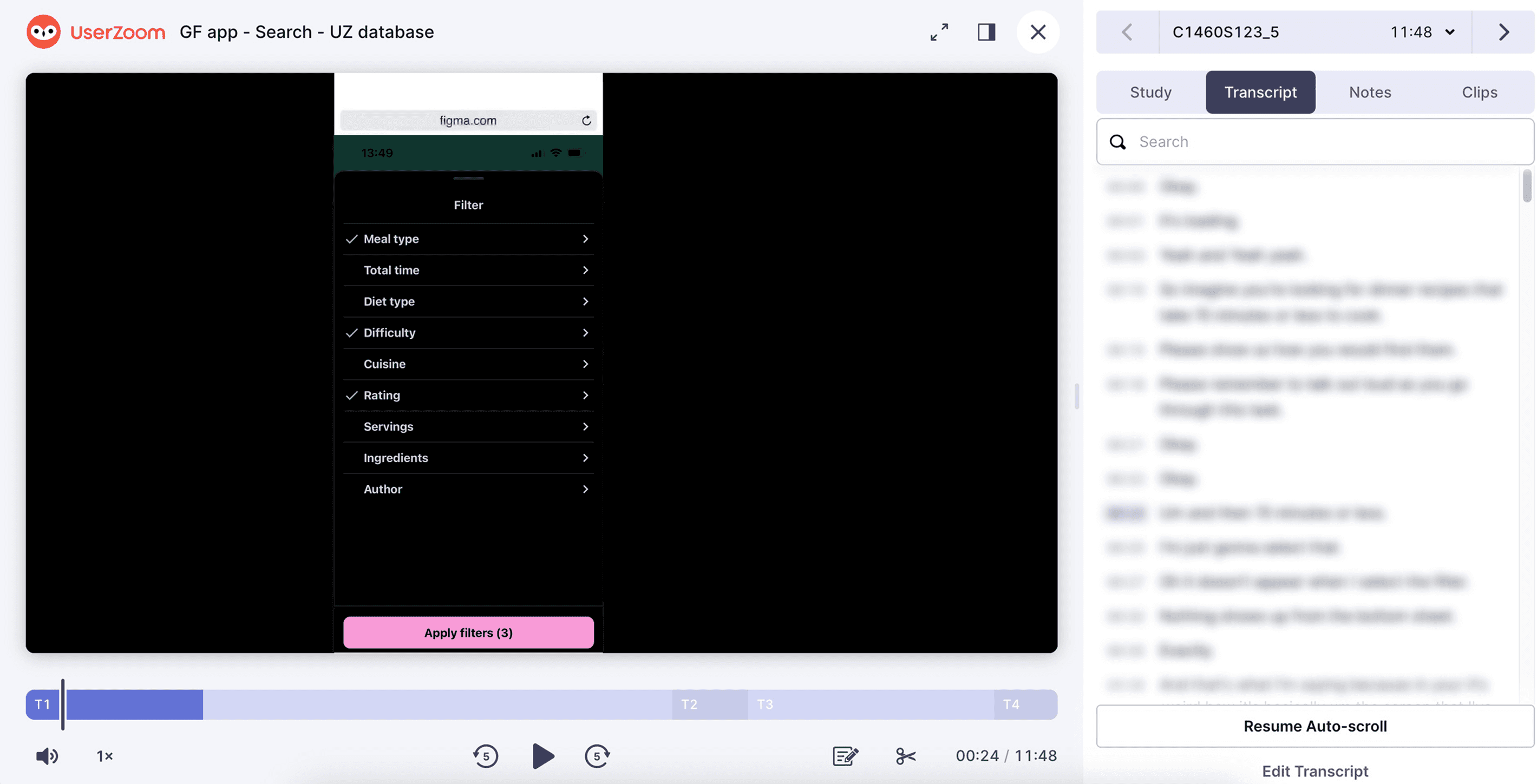The height and width of the screenshot is (784, 1537).
Task: Mute the video volume speaker icon
Action: 47,756
